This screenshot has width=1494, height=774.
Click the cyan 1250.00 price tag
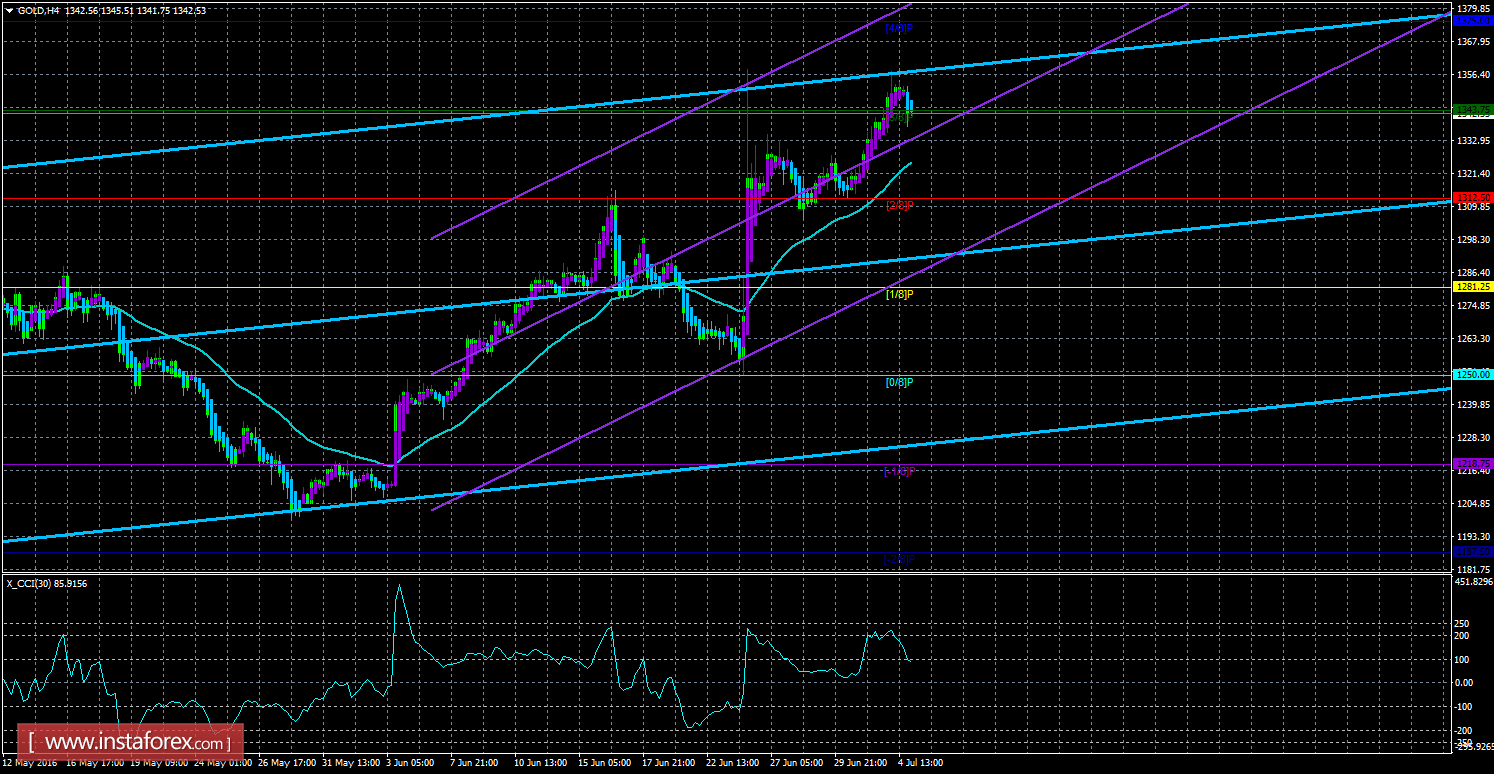1473,374
